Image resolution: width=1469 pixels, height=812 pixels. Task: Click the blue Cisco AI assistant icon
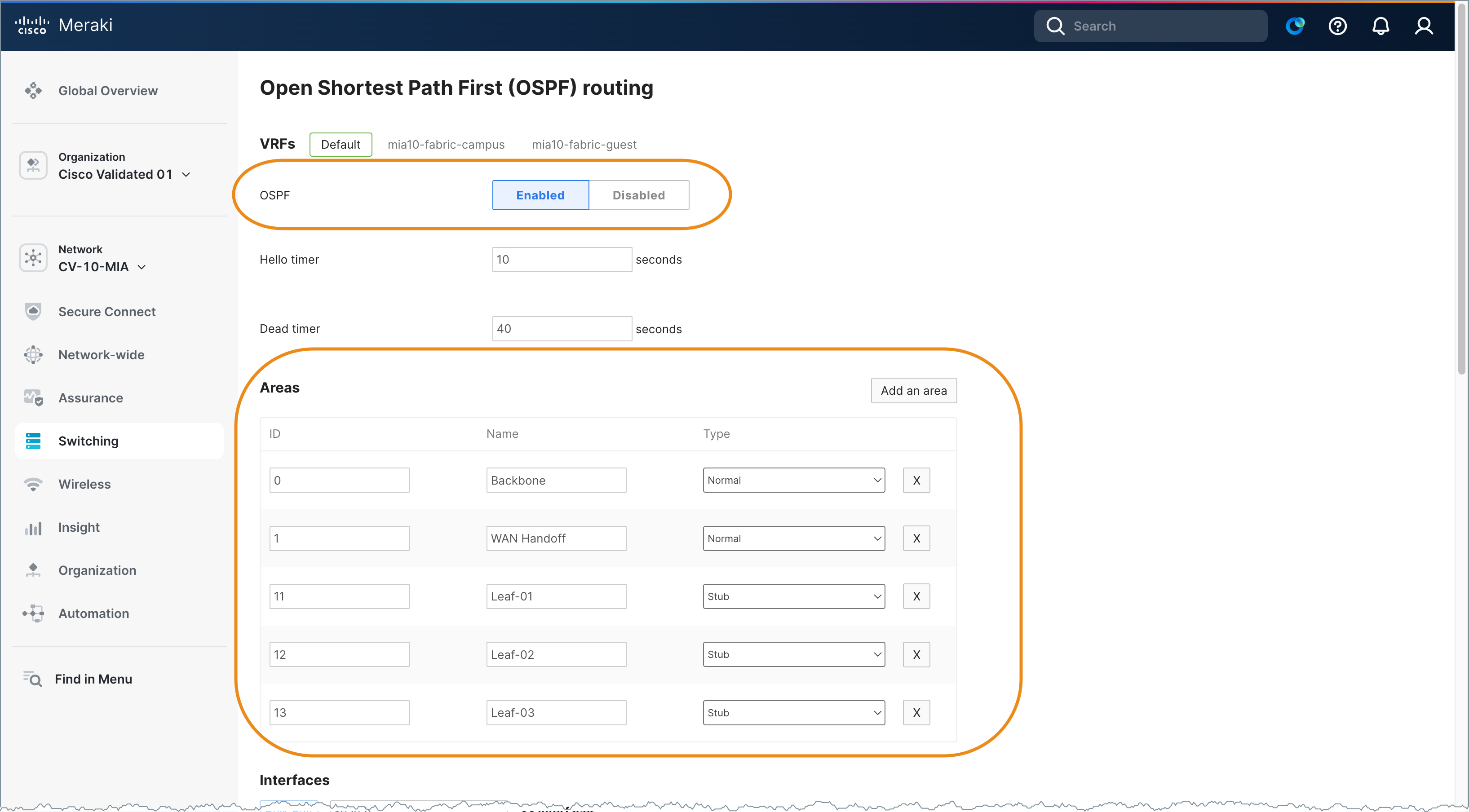(x=1295, y=26)
